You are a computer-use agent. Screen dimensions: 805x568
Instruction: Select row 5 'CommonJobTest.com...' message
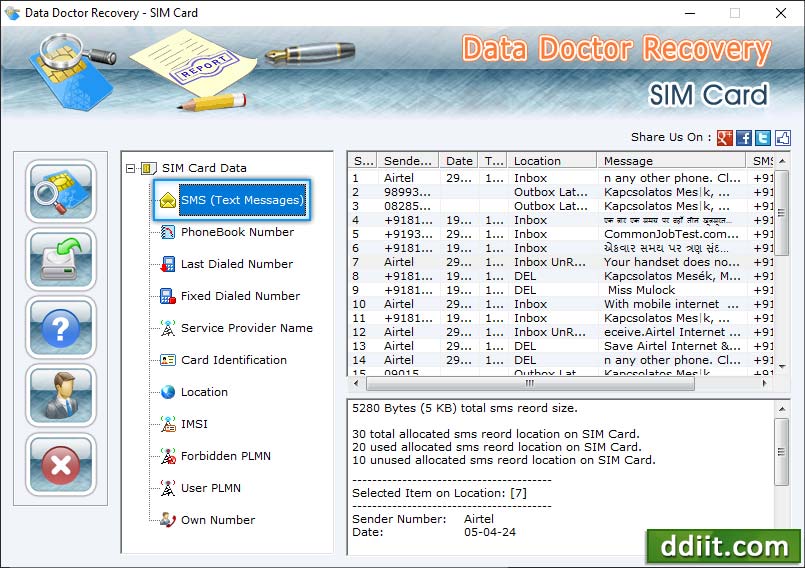click(x=671, y=234)
